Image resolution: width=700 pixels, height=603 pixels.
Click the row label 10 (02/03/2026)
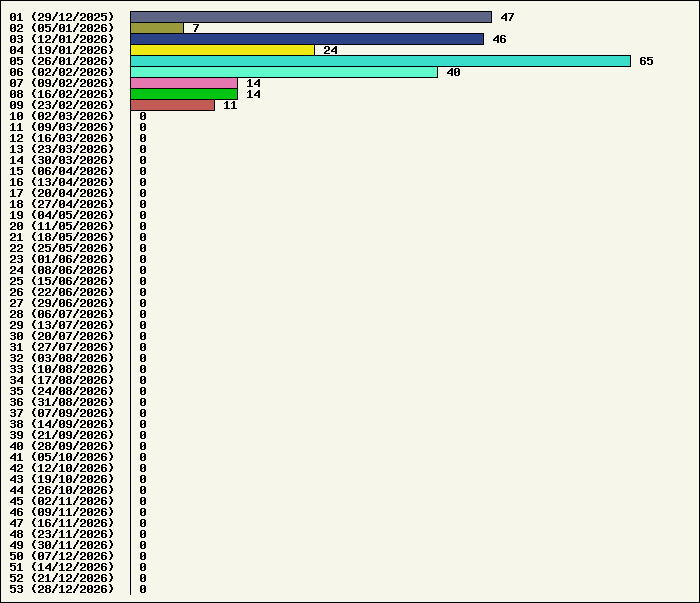(x=62, y=116)
